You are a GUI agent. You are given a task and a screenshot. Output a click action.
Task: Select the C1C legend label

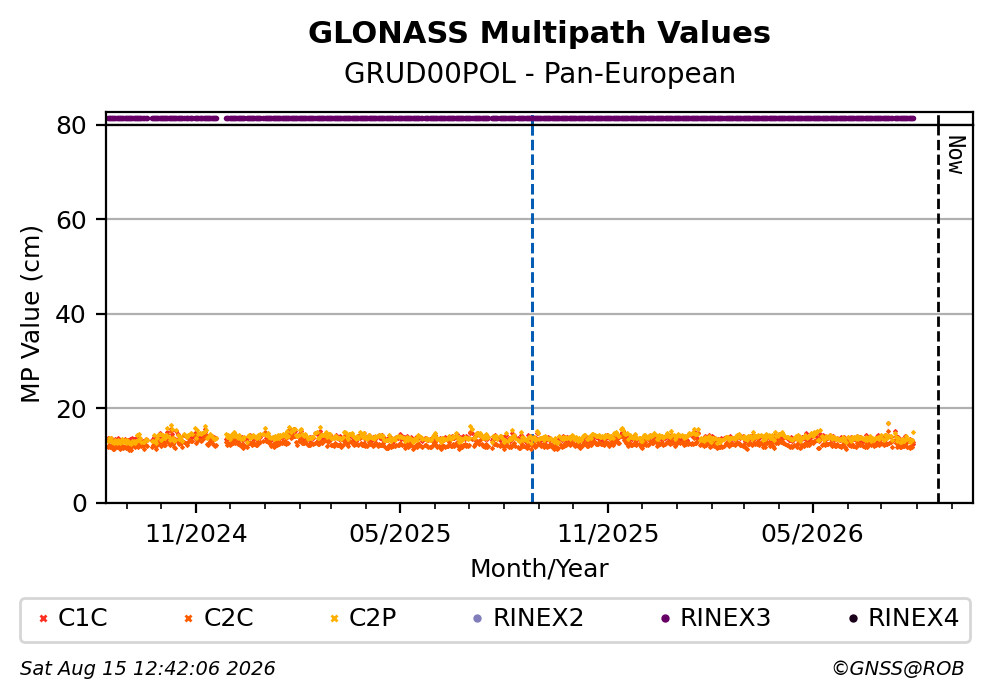(x=83, y=617)
